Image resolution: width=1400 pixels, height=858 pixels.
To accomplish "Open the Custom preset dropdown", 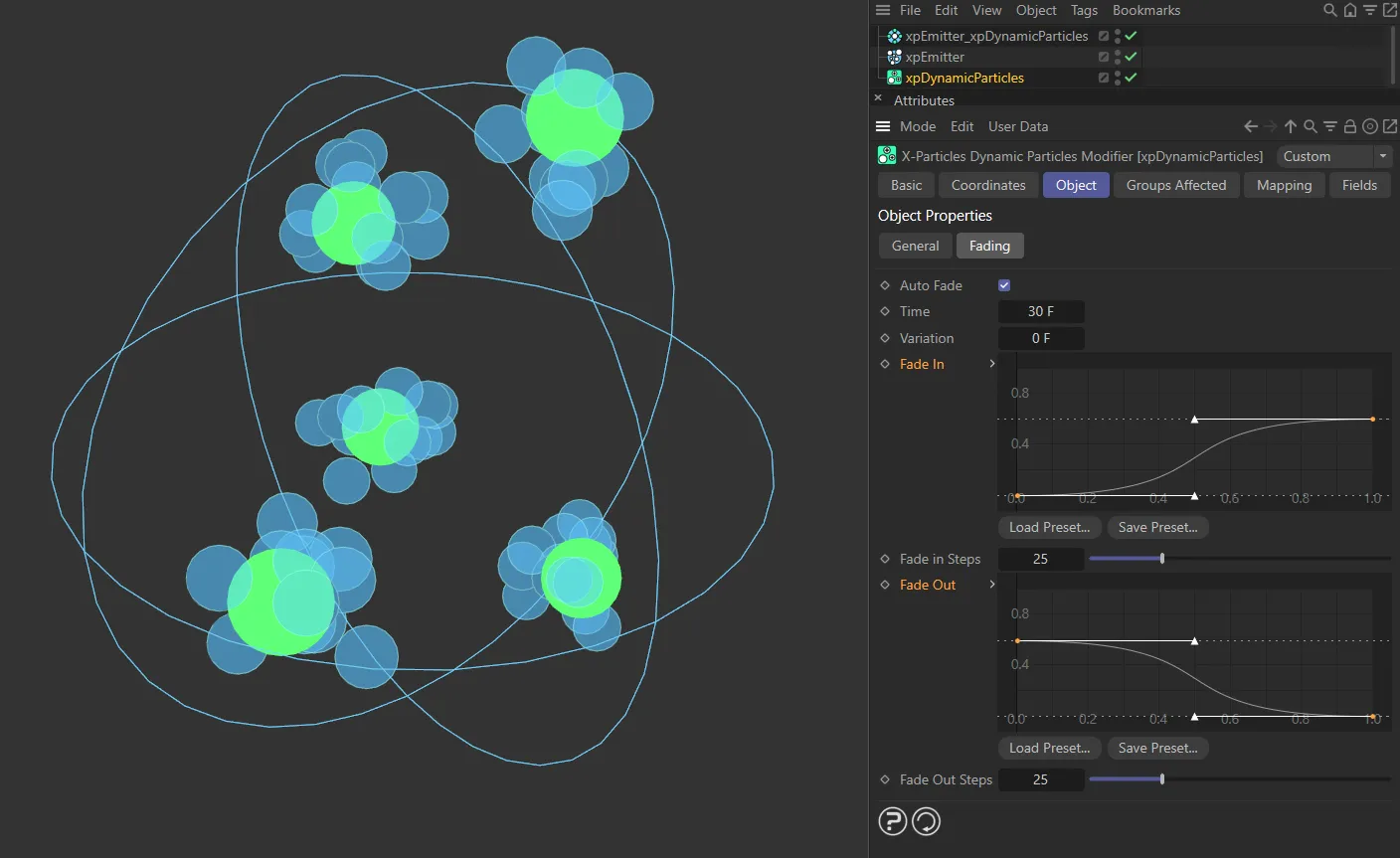I will pos(1384,156).
